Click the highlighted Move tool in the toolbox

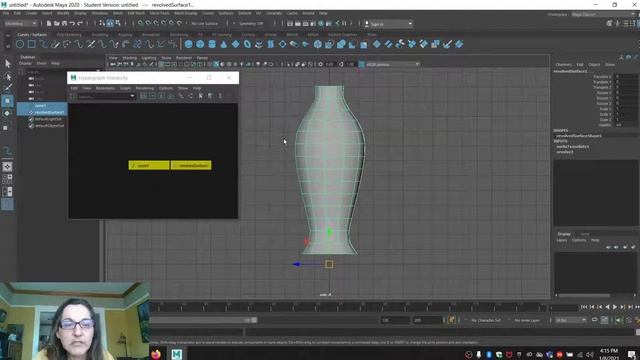[7, 100]
